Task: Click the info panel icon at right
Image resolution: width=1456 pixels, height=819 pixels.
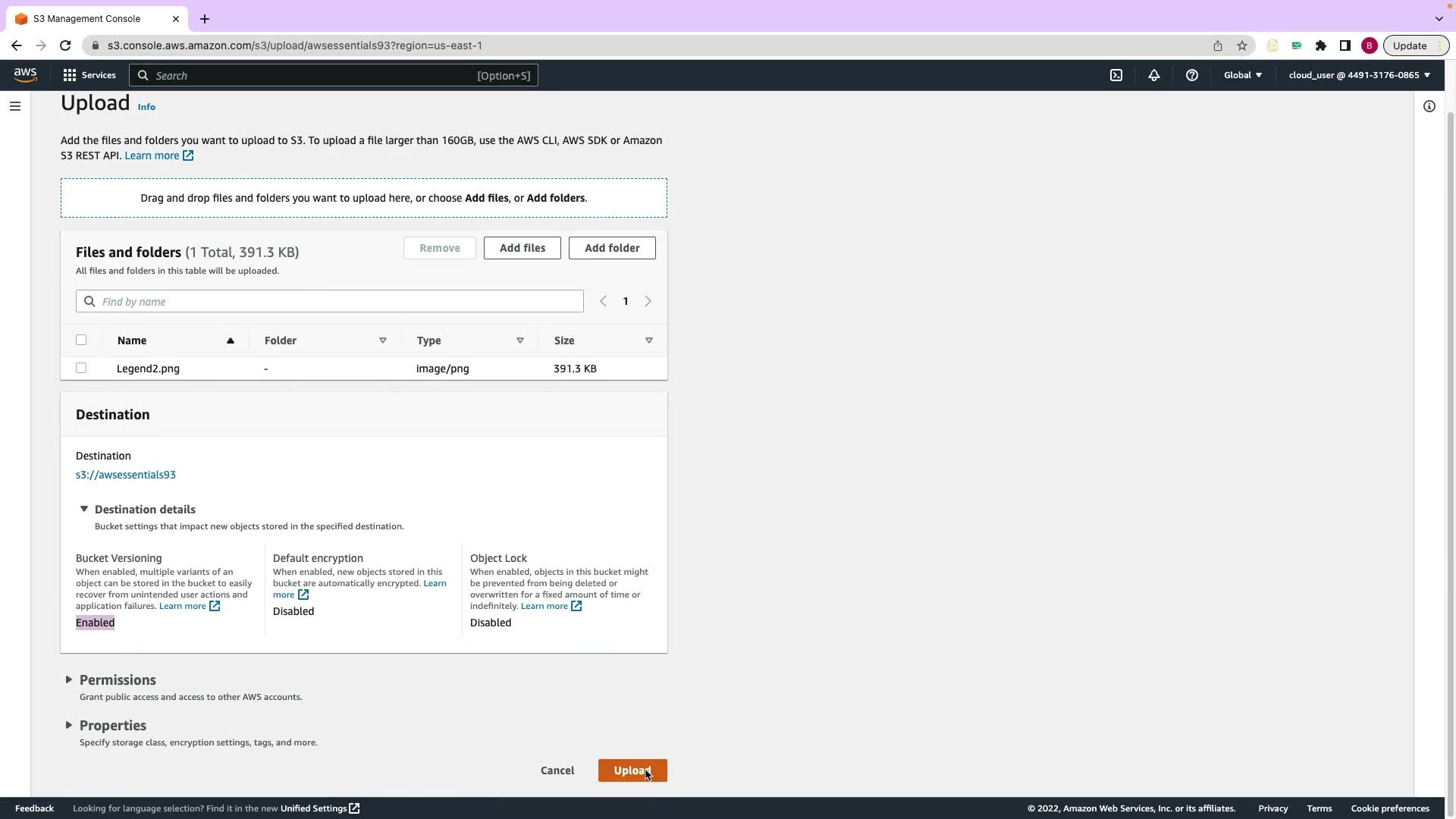Action: (x=1429, y=106)
